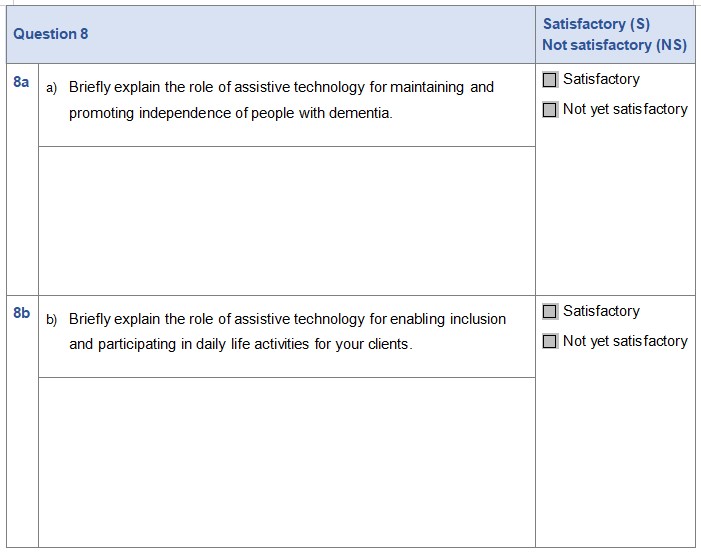Click the 8b line ending "enabling inclusion"
The image size is (701, 552).
pyautogui.click(x=287, y=319)
